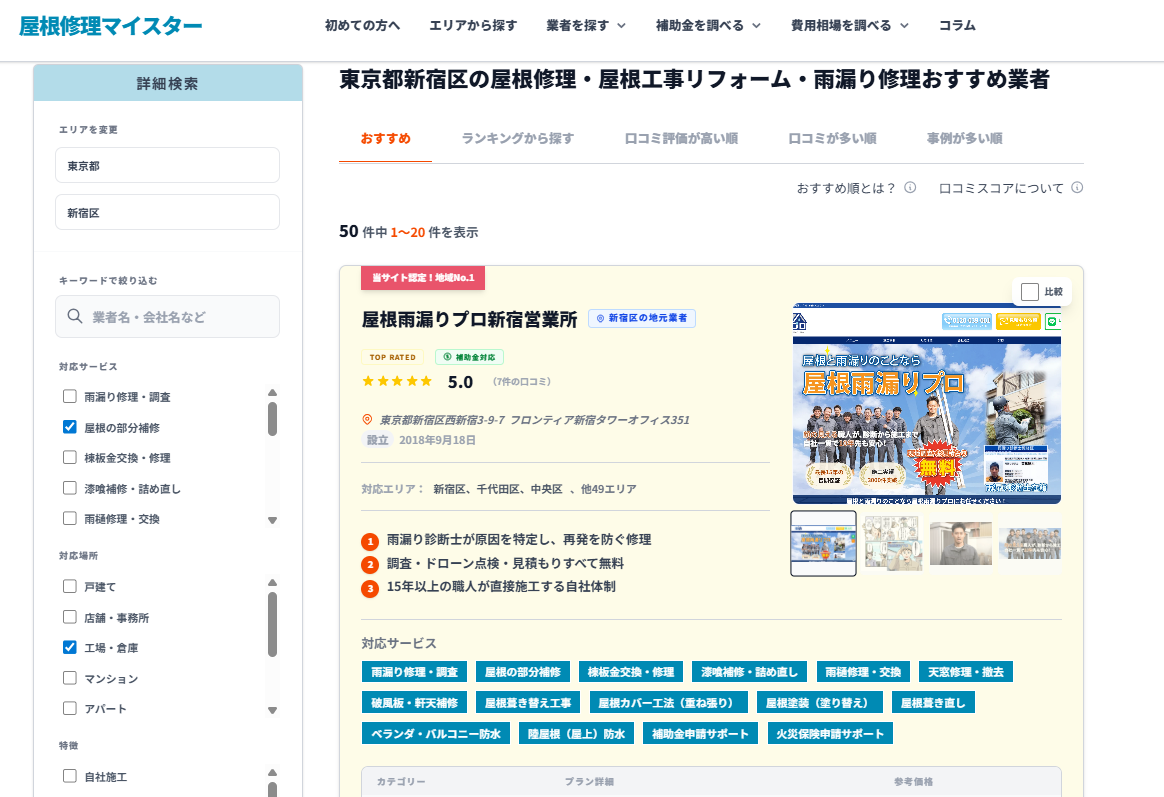Open the main 屋根雨漏りプロ preview image
The width and height of the screenshot is (1164, 797).
click(x=926, y=404)
